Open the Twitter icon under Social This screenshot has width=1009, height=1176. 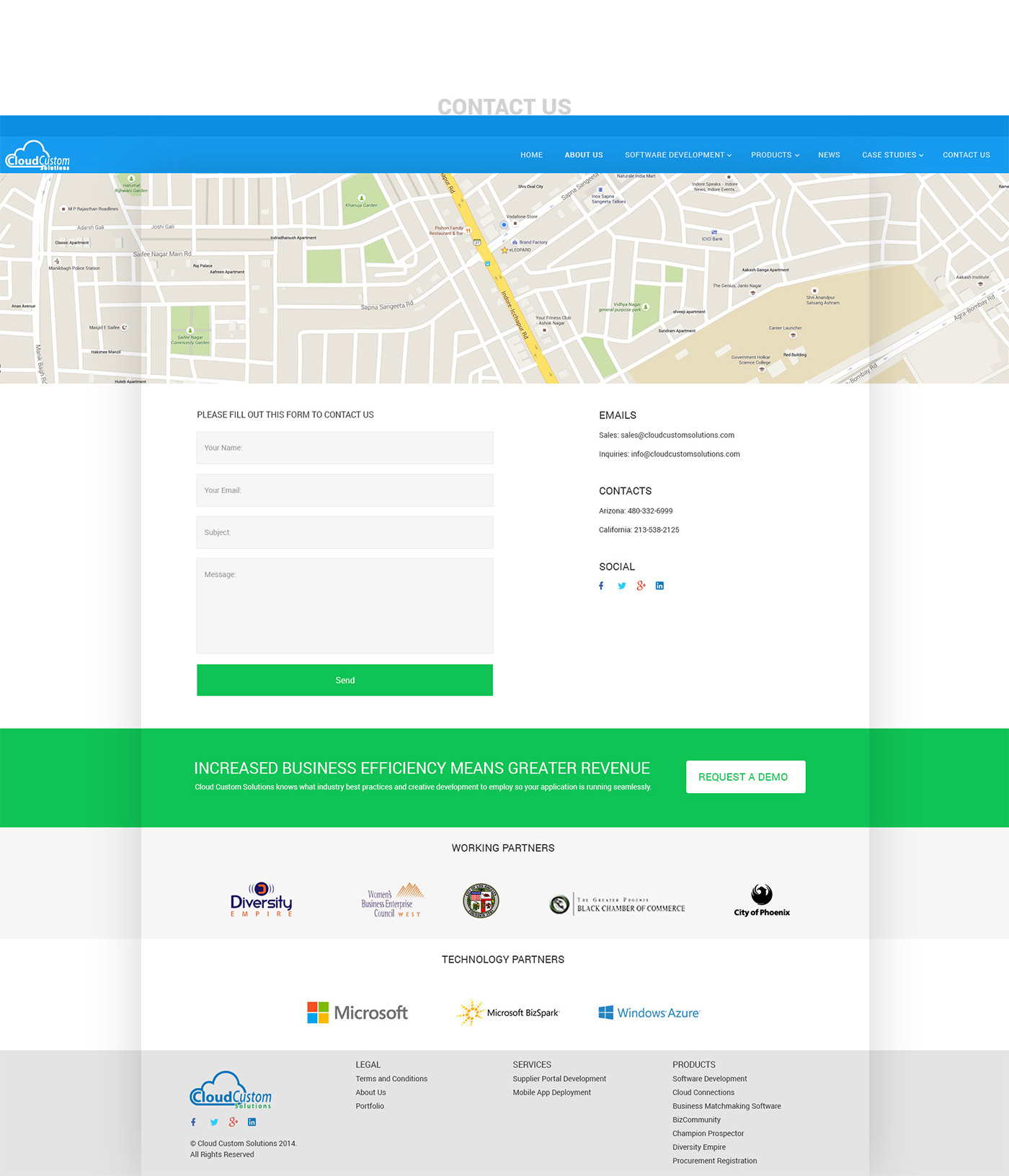point(622,585)
